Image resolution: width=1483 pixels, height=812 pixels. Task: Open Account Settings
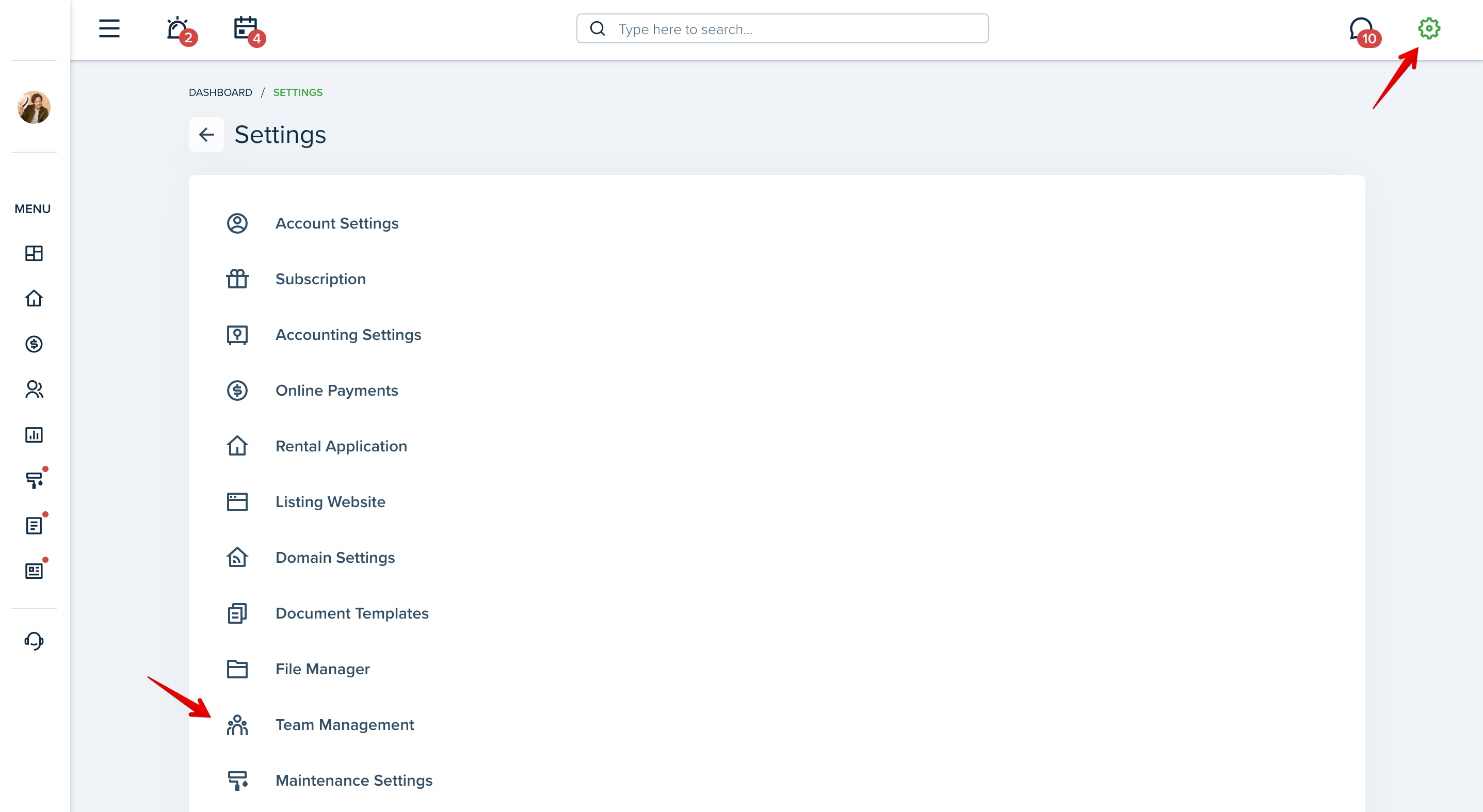point(336,223)
